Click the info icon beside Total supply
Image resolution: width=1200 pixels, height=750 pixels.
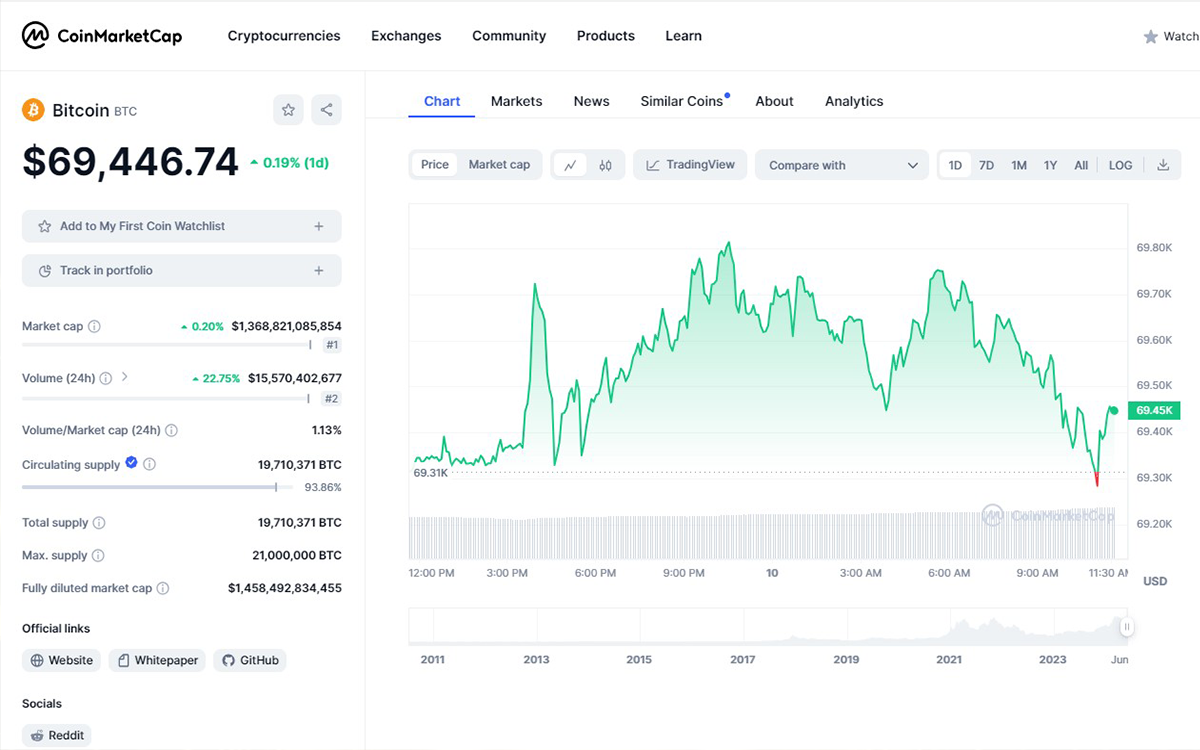click(99, 522)
